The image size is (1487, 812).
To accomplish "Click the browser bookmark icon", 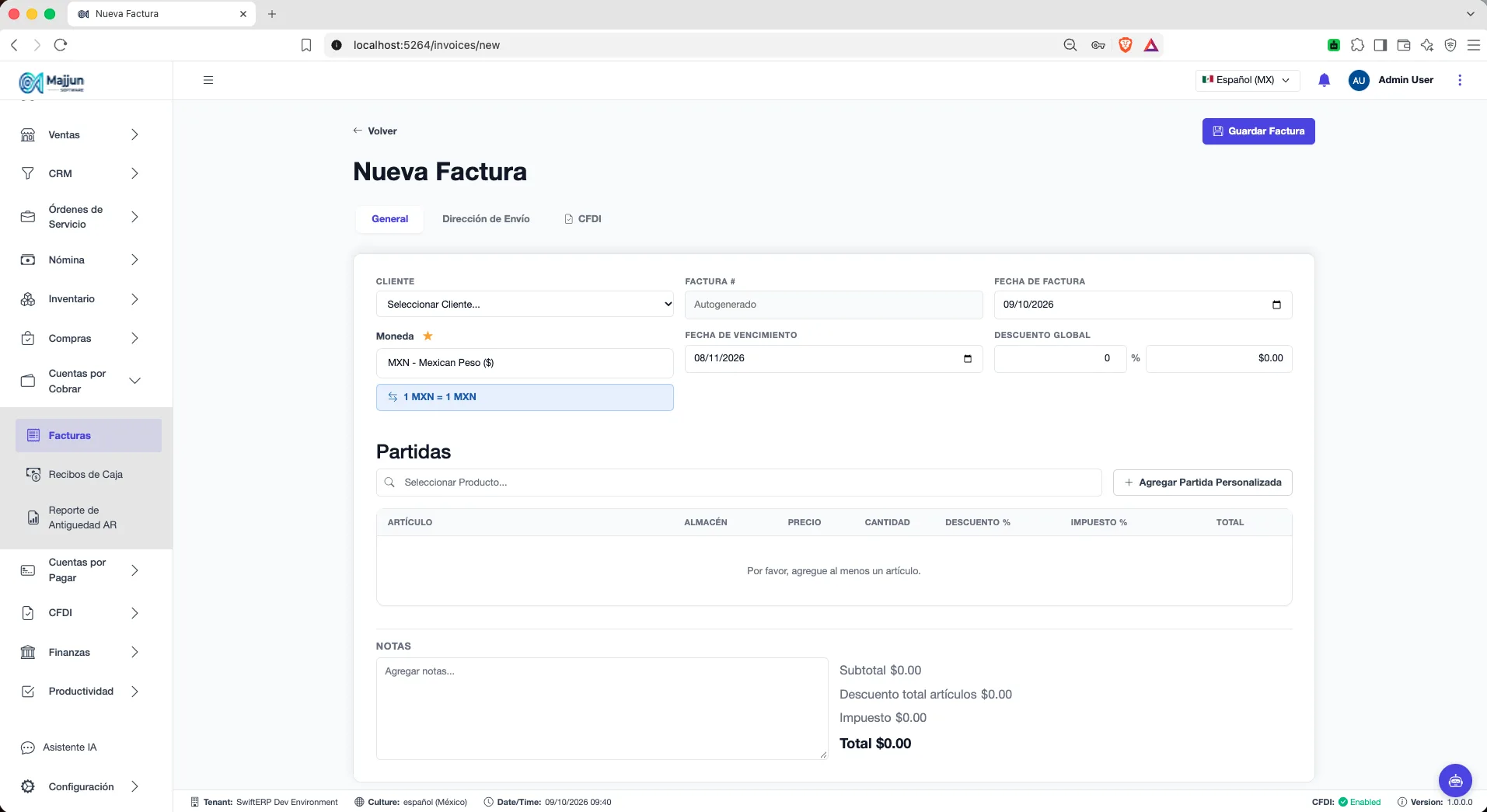I will tap(306, 45).
